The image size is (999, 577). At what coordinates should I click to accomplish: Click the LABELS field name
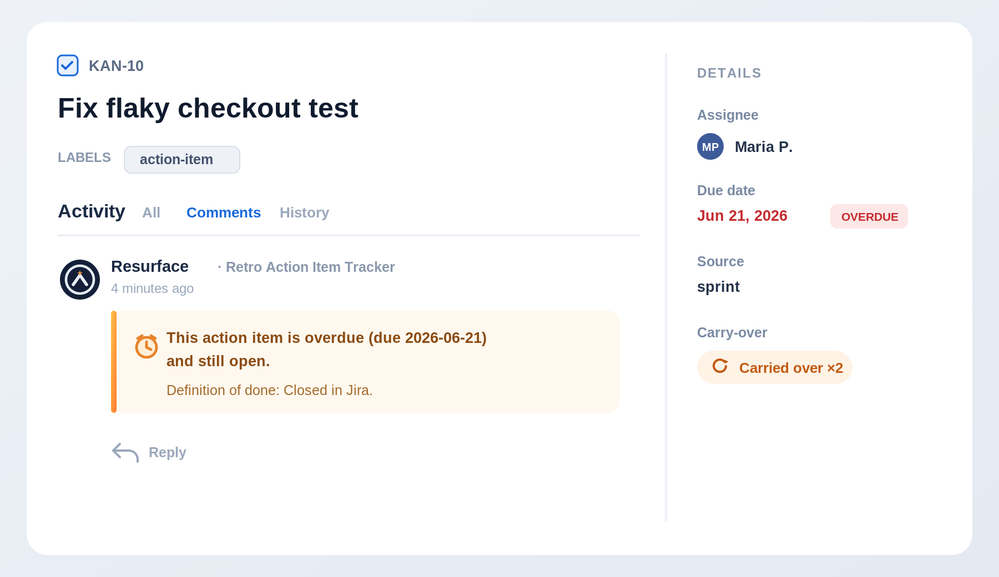point(84,157)
